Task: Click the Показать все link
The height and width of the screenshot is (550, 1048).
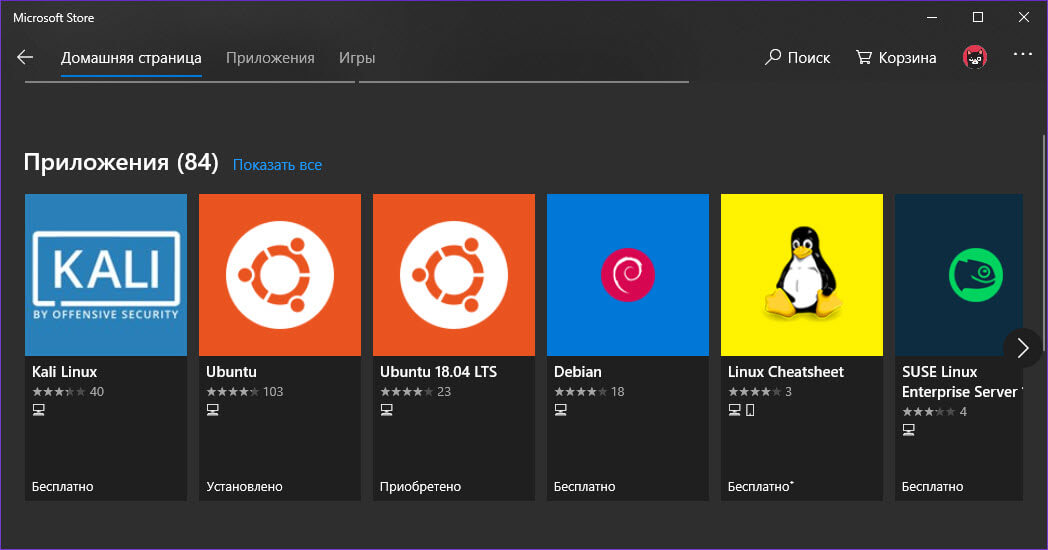Action: tap(277, 165)
